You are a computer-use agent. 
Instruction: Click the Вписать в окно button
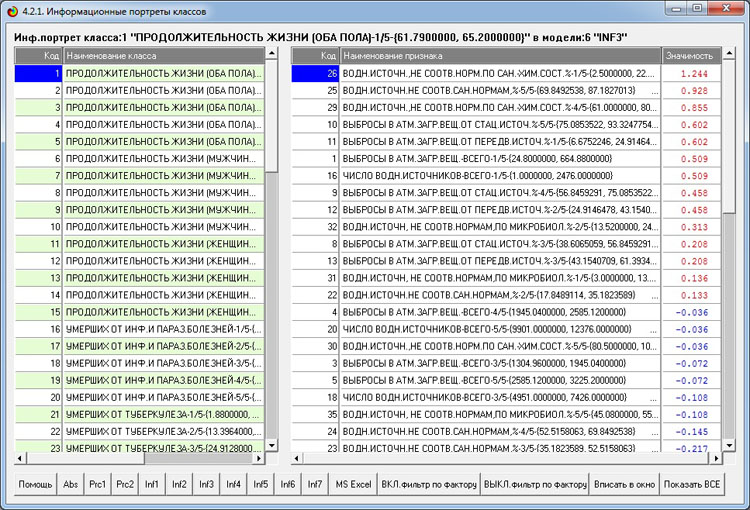coord(624,484)
